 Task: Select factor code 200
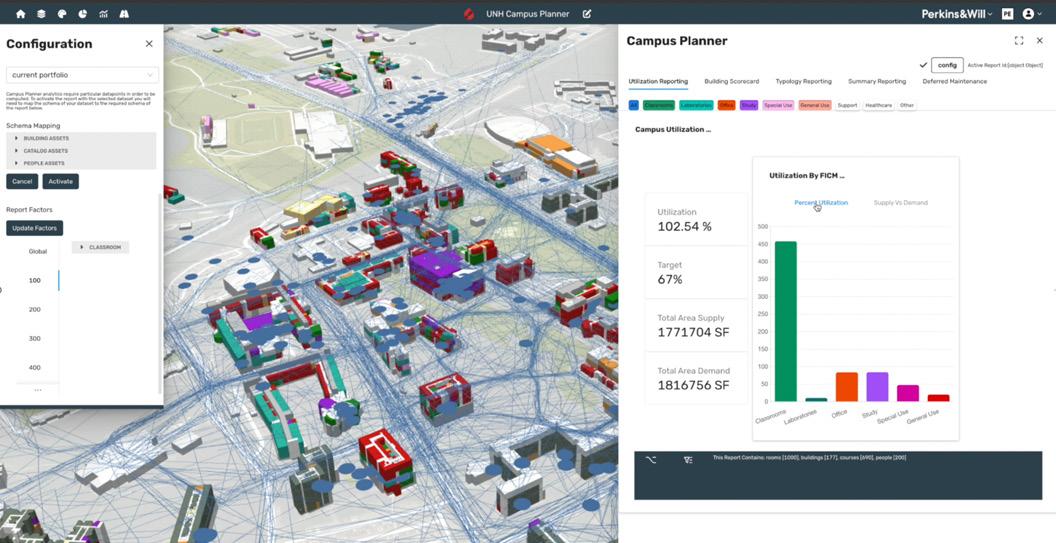tap(35, 309)
